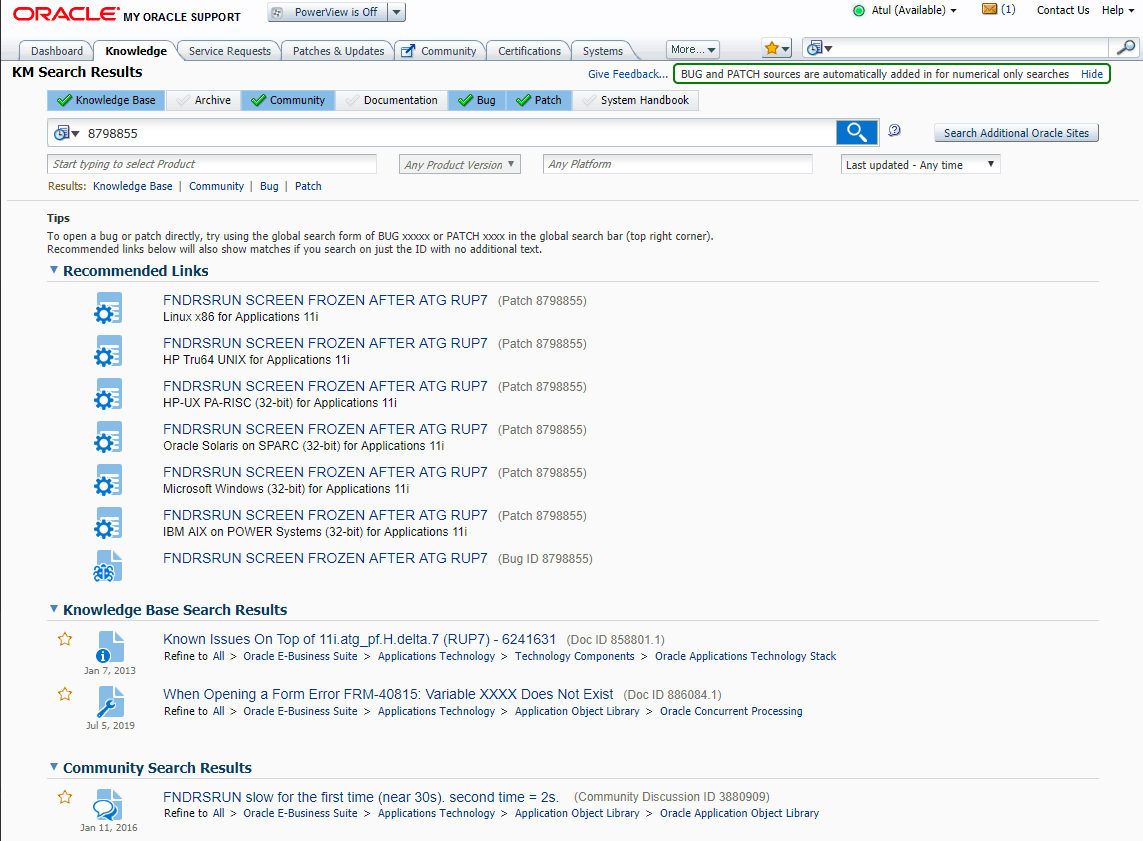This screenshot has height=841, width=1143.
Task: Open the Atul (Available) user menu
Action: pyautogui.click(x=913, y=10)
